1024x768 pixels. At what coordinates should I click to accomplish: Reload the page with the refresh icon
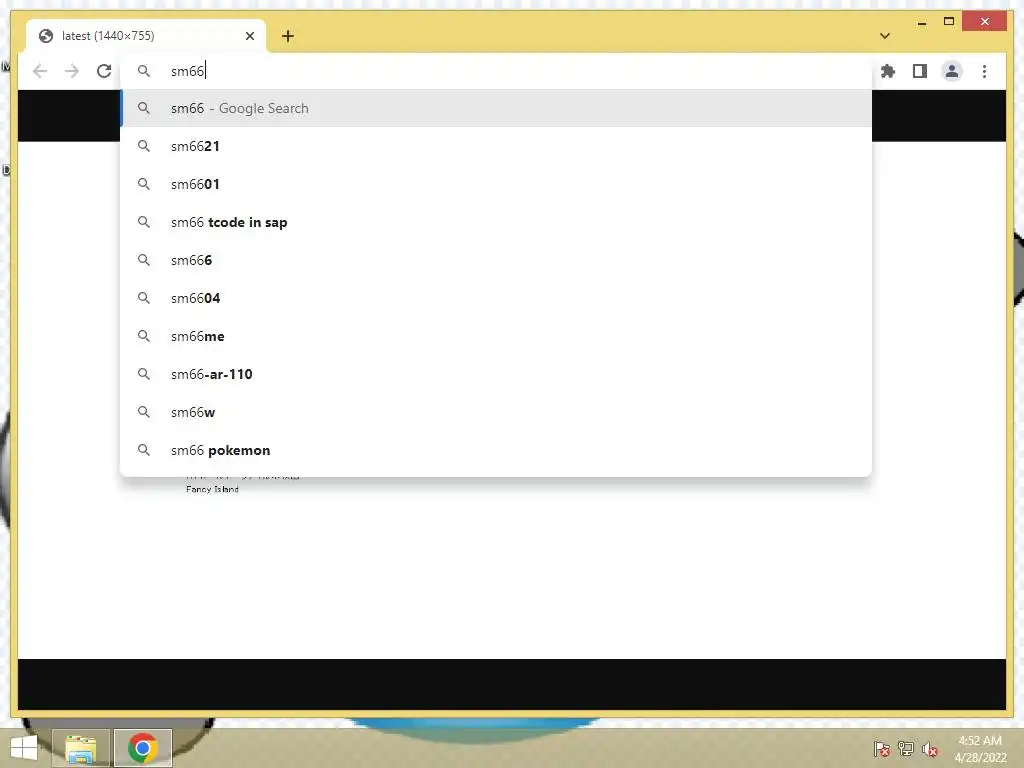coord(104,71)
